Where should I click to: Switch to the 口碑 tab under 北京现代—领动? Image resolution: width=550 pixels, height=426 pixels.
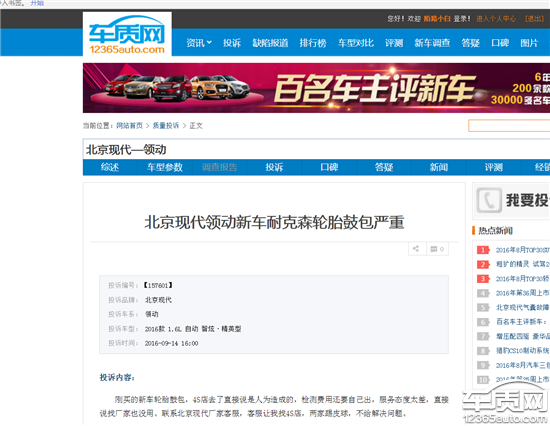click(x=329, y=167)
